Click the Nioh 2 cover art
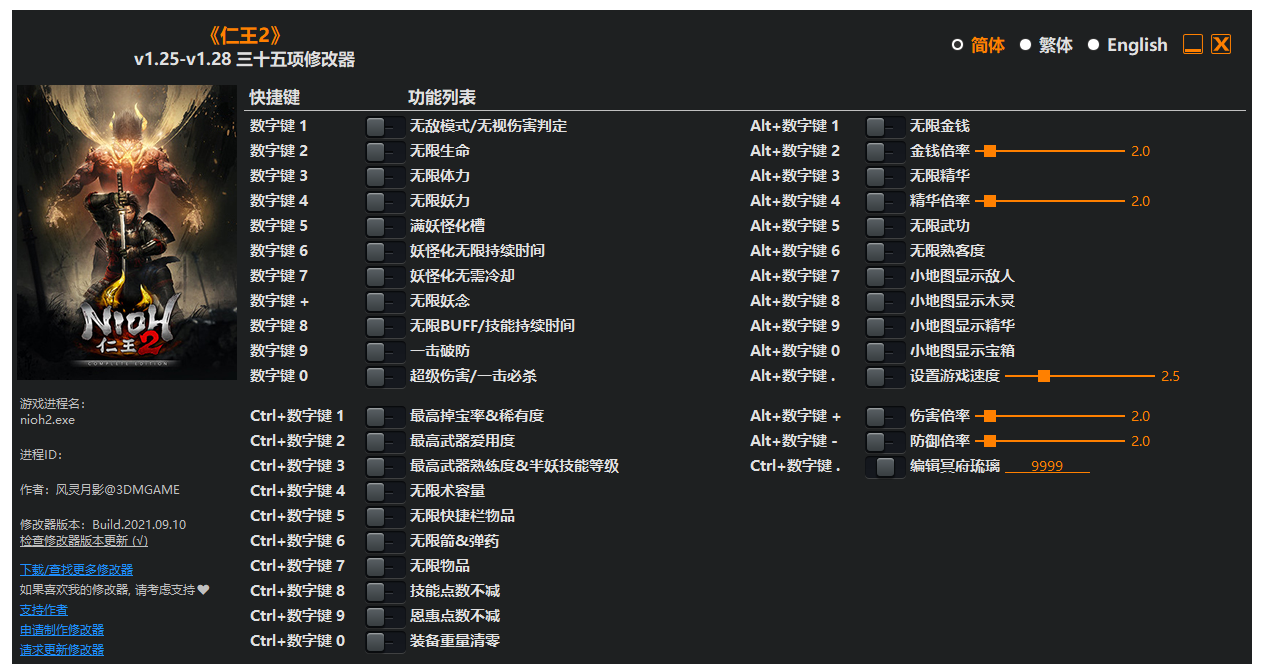Screen dimensions: 1266x664 point(127,232)
